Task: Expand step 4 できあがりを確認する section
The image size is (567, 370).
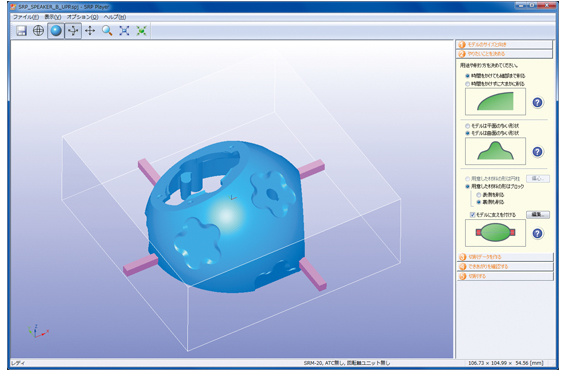Action: click(x=505, y=267)
